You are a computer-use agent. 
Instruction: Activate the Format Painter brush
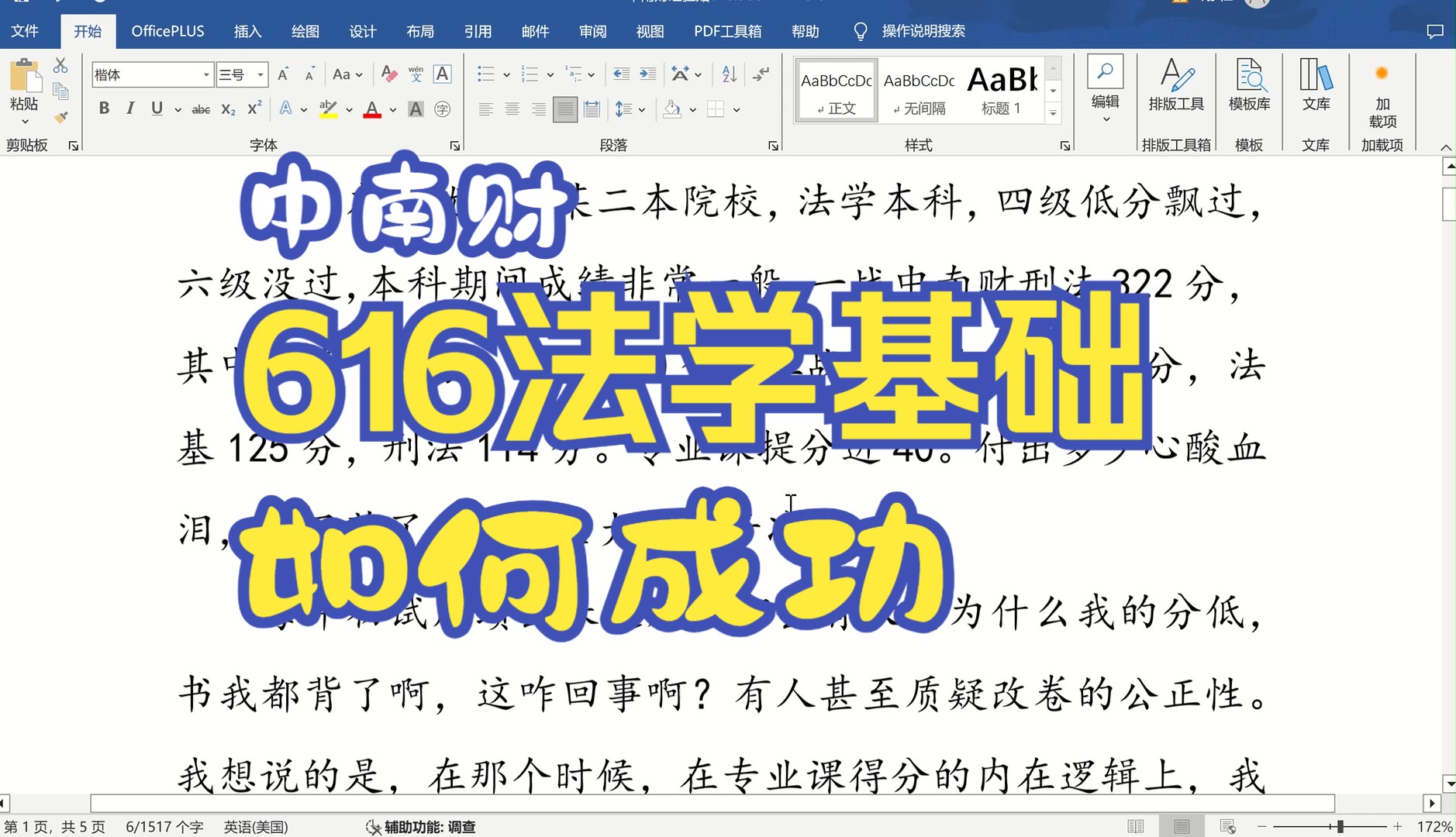coord(60,117)
